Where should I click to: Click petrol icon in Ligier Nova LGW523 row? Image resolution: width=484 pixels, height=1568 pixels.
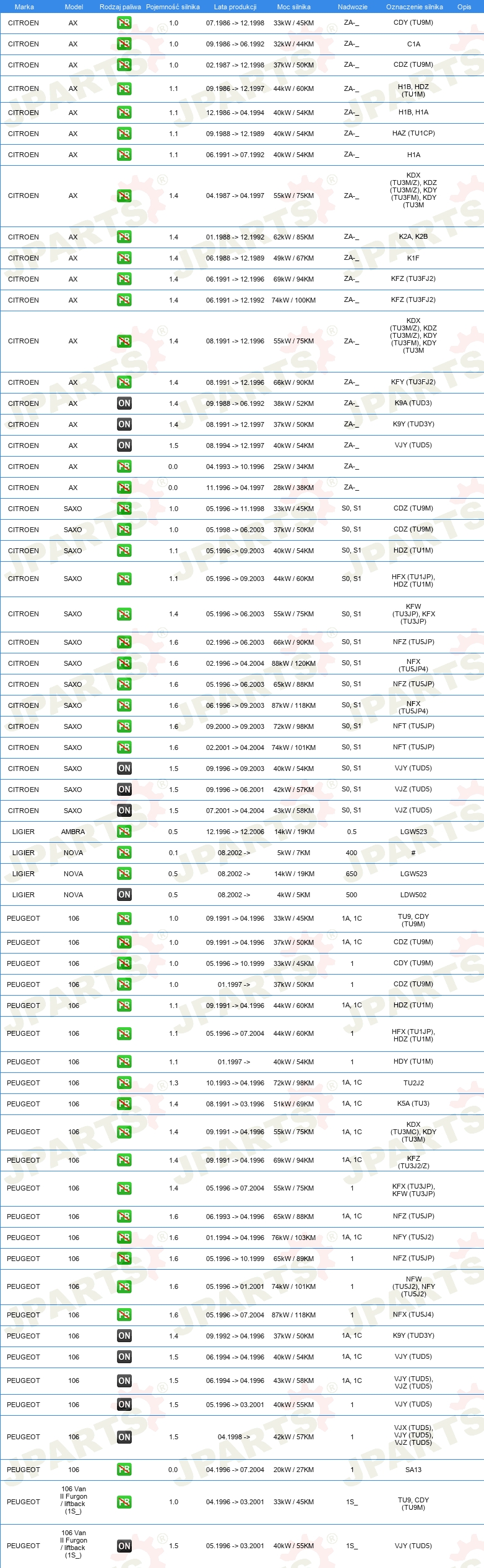pyautogui.click(x=124, y=874)
